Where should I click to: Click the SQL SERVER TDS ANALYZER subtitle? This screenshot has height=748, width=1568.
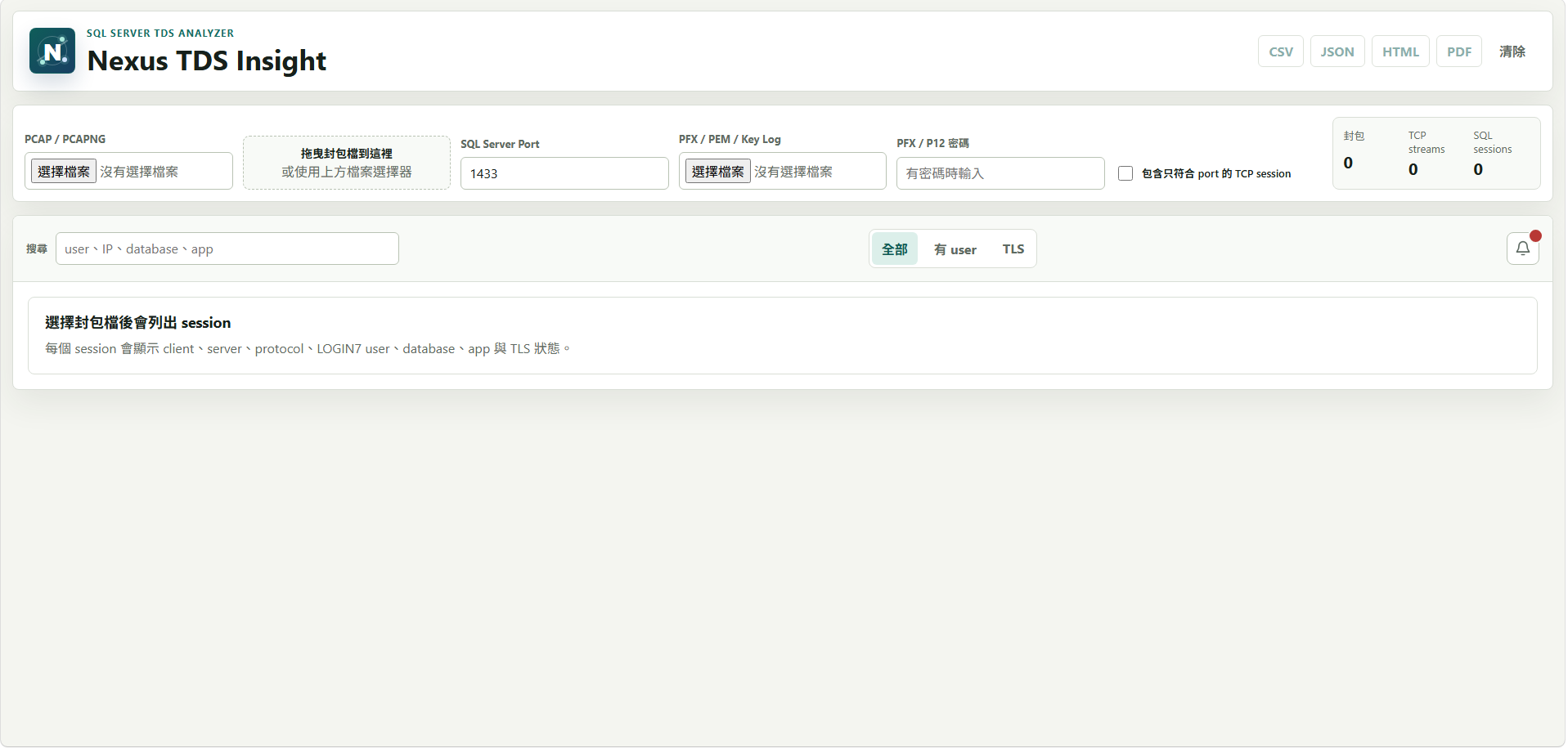pyautogui.click(x=160, y=33)
